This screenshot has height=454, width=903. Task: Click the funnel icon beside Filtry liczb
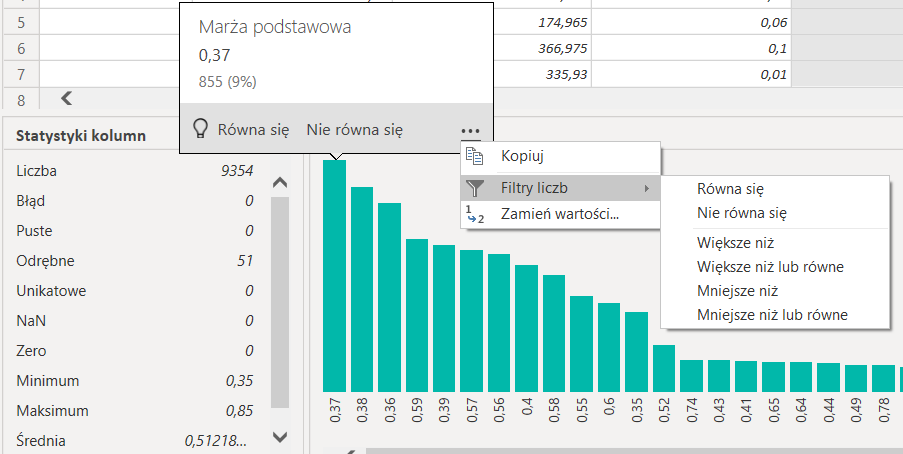tap(476, 187)
